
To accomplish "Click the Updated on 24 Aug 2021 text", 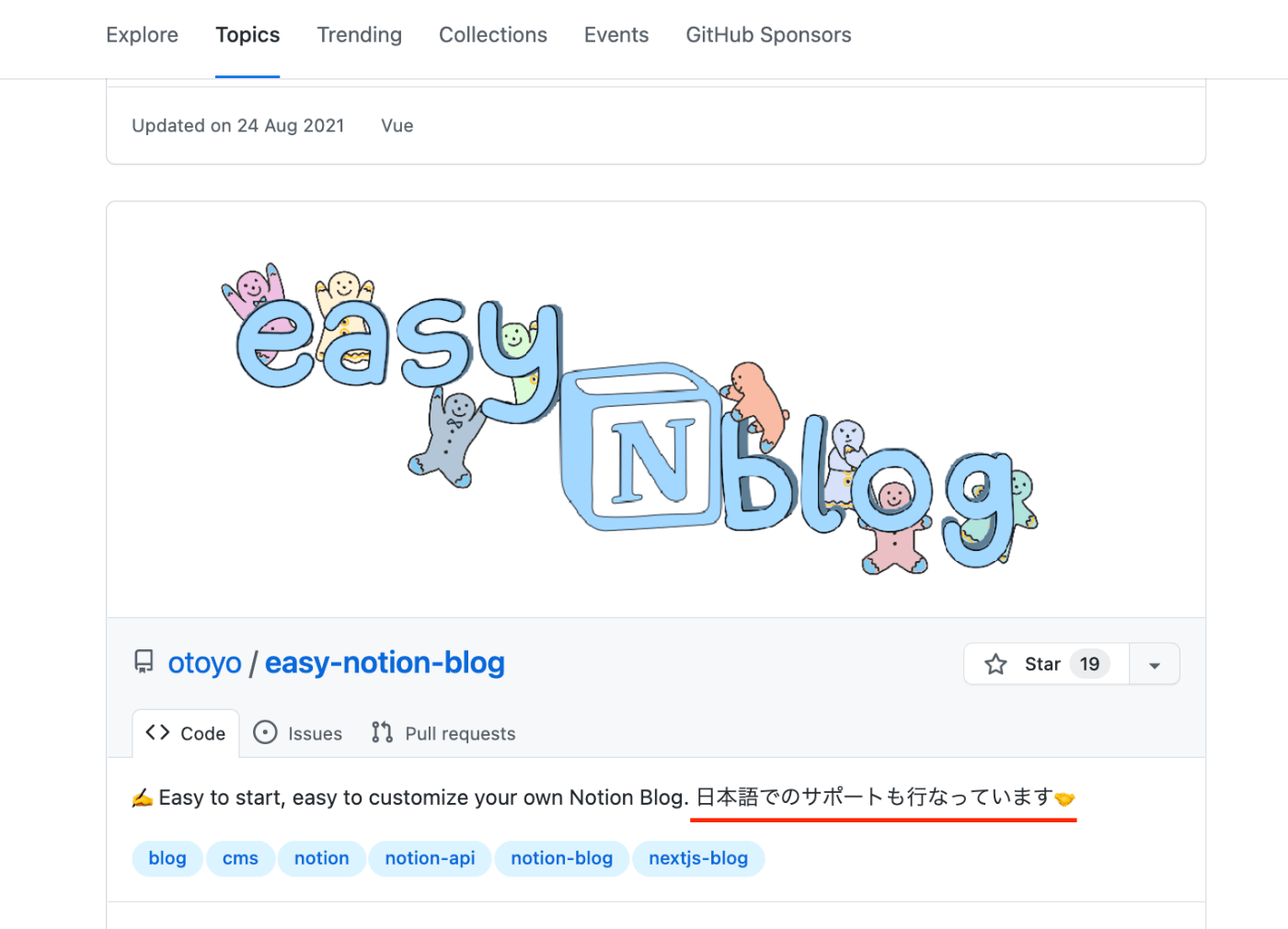I will 238,126.
